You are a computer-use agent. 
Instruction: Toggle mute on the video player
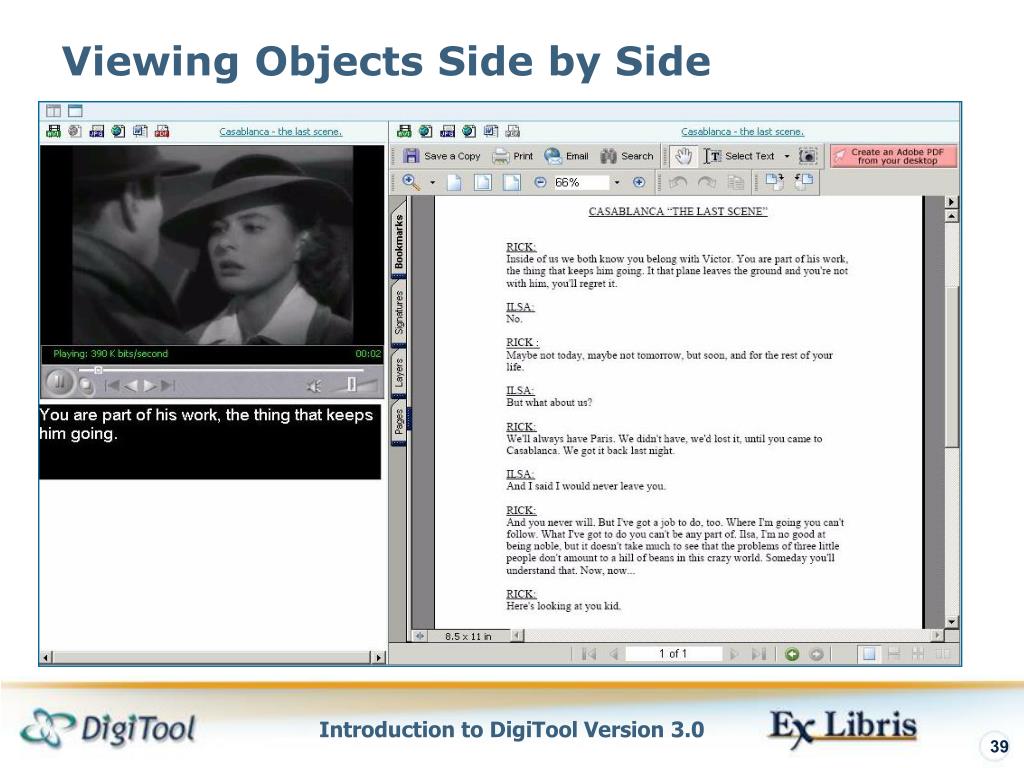314,386
